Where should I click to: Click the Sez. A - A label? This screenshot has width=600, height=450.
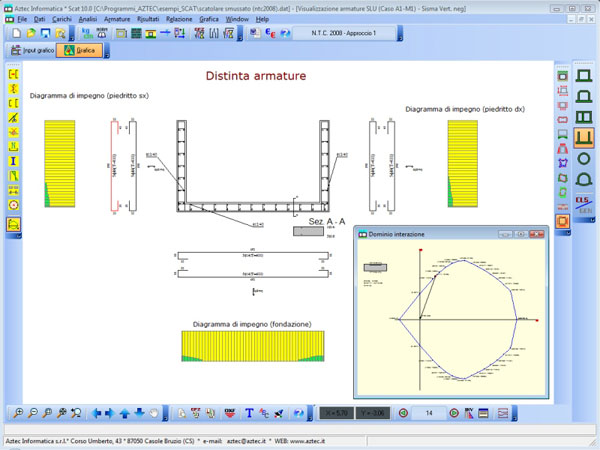click(x=327, y=222)
